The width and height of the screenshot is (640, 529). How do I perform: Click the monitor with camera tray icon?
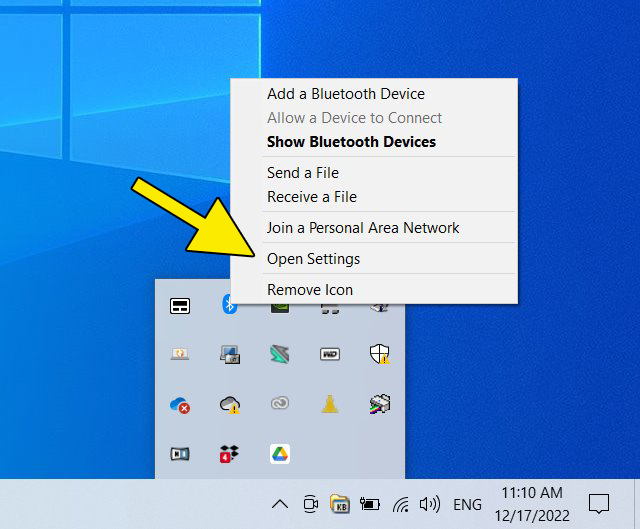(x=230, y=354)
